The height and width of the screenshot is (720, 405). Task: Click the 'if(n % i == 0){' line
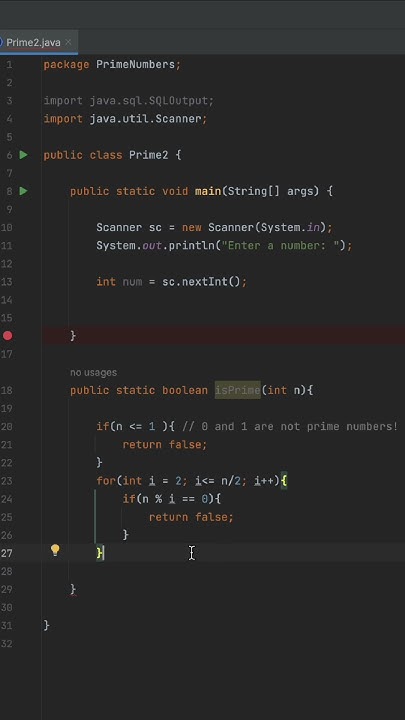(172, 499)
